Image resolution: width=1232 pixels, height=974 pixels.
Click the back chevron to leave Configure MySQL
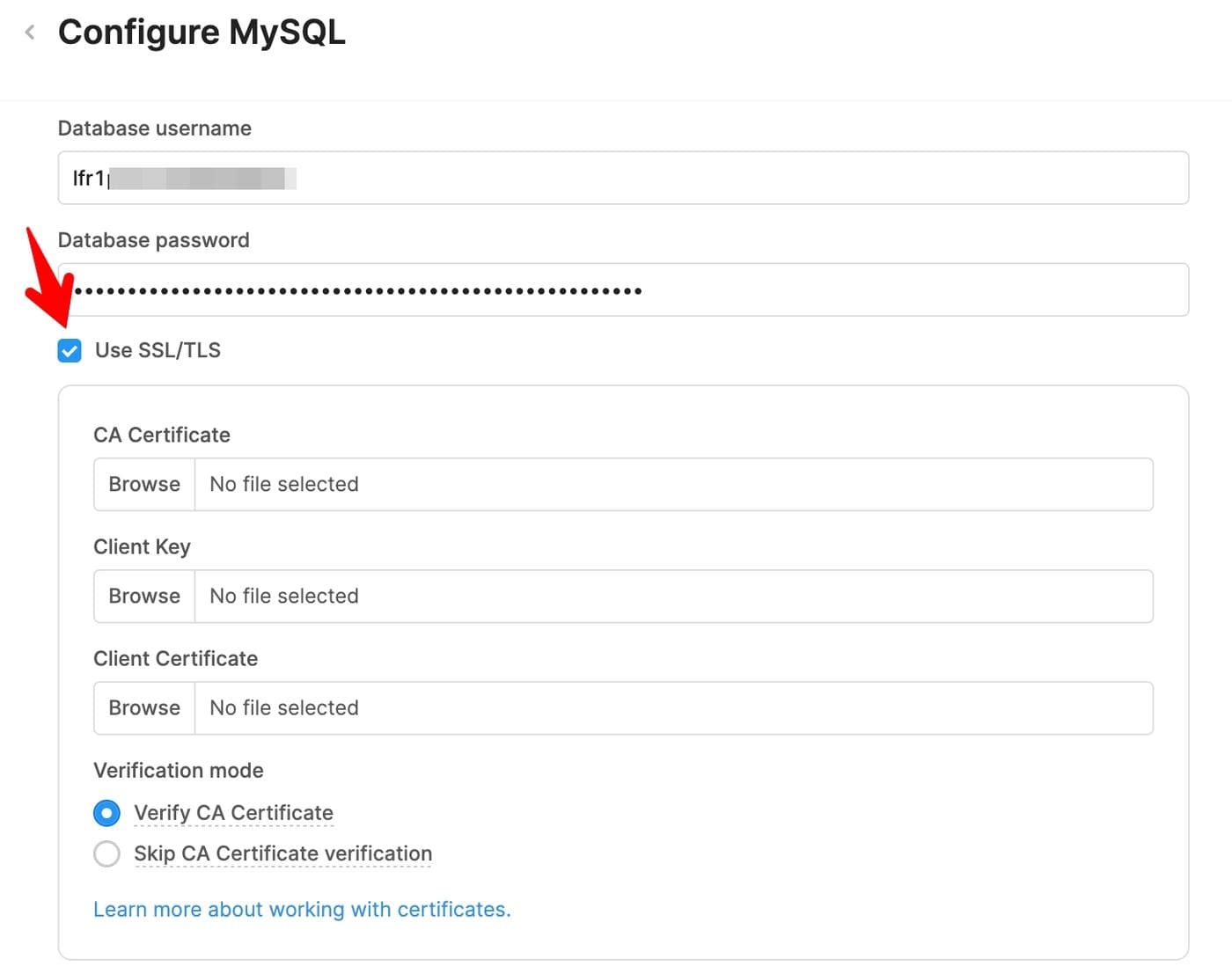tap(29, 32)
